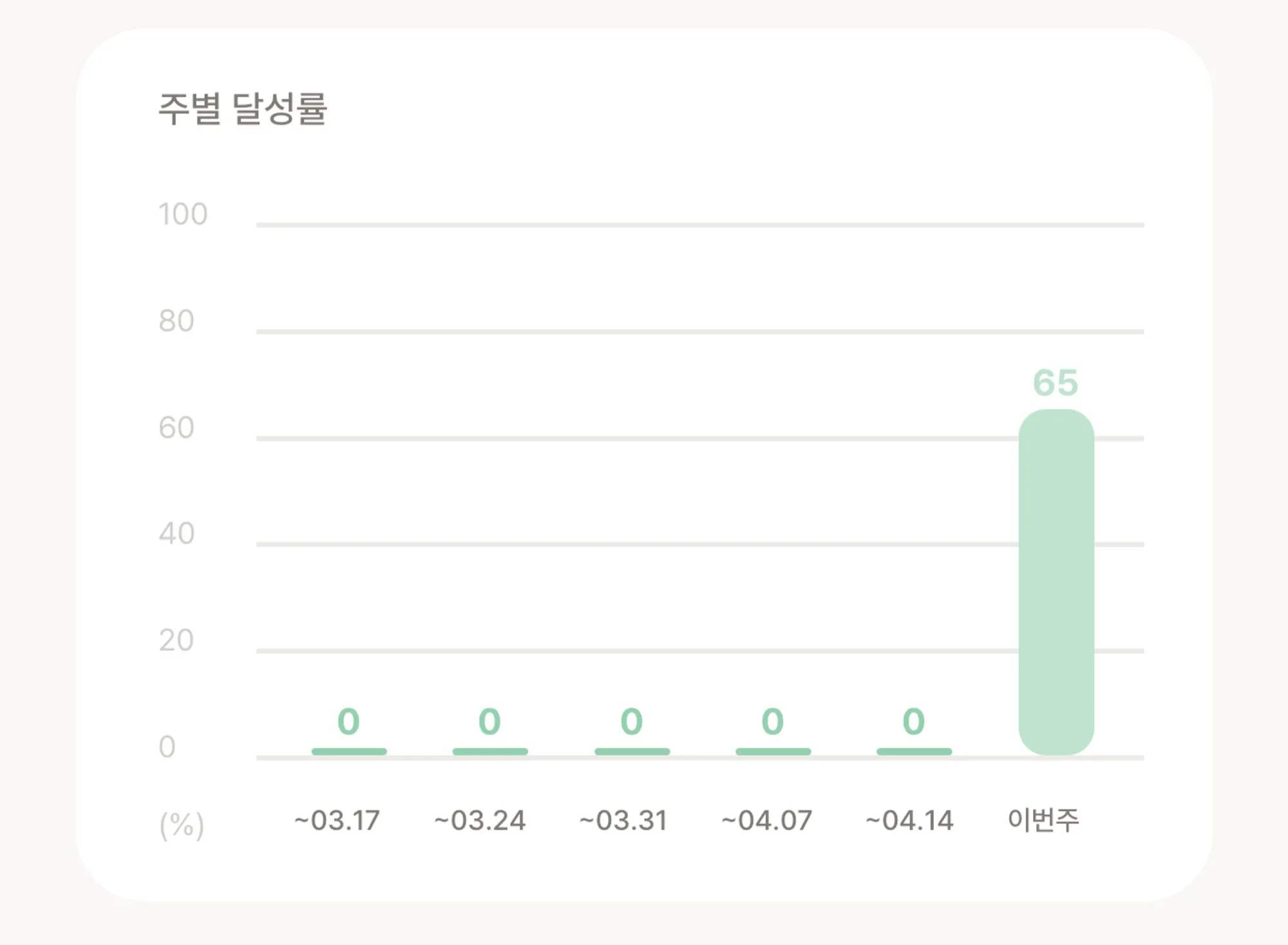Click the ~03.24 week label
The height and width of the screenshot is (945, 1288).
[x=480, y=820]
